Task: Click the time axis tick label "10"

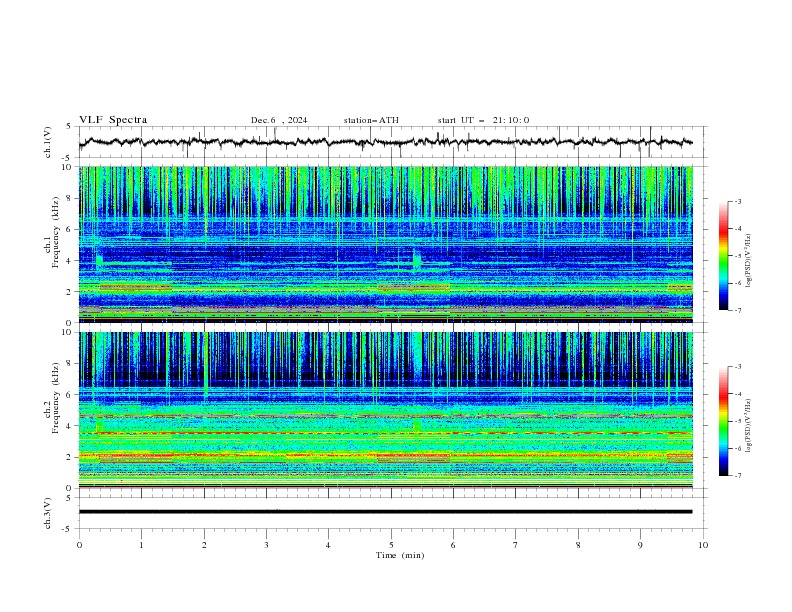Action: tap(703, 545)
